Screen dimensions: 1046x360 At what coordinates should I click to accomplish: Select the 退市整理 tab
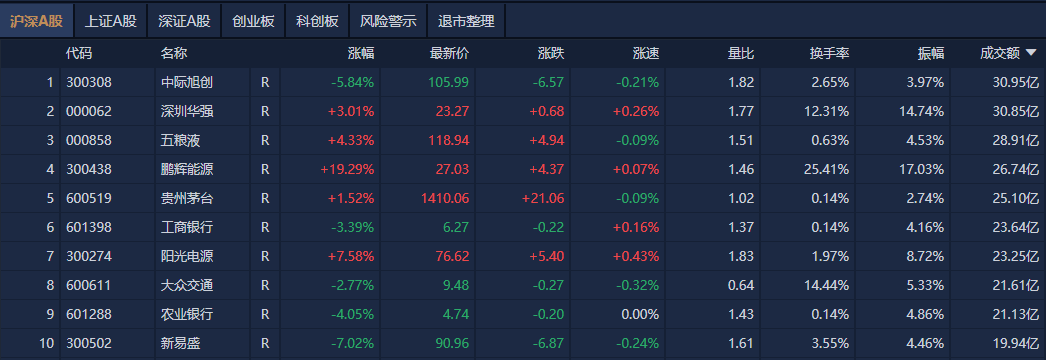(466, 21)
